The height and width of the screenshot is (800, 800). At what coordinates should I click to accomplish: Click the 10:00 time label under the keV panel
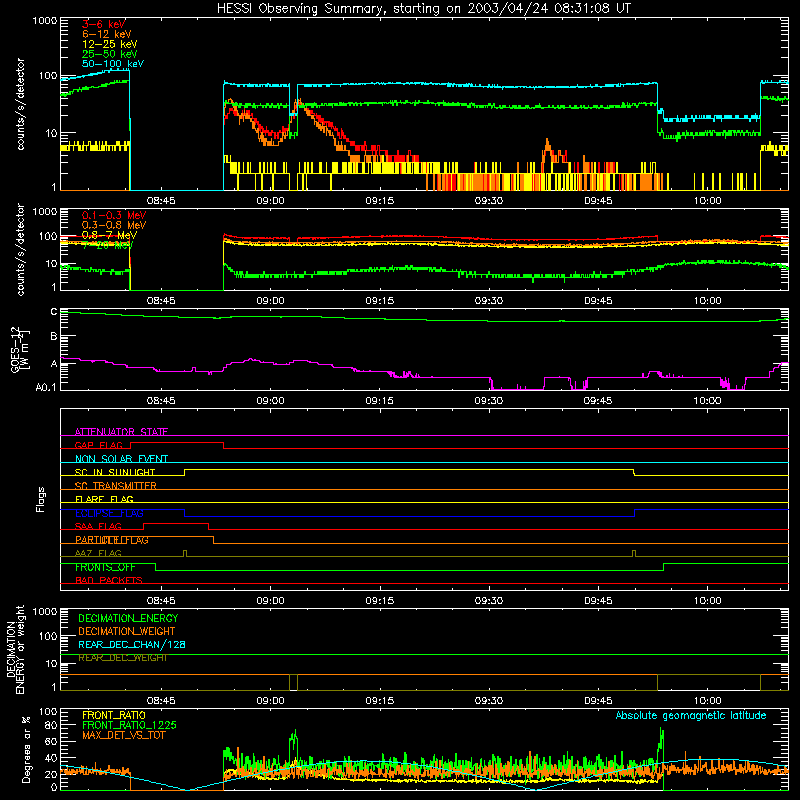(x=707, y=201)
